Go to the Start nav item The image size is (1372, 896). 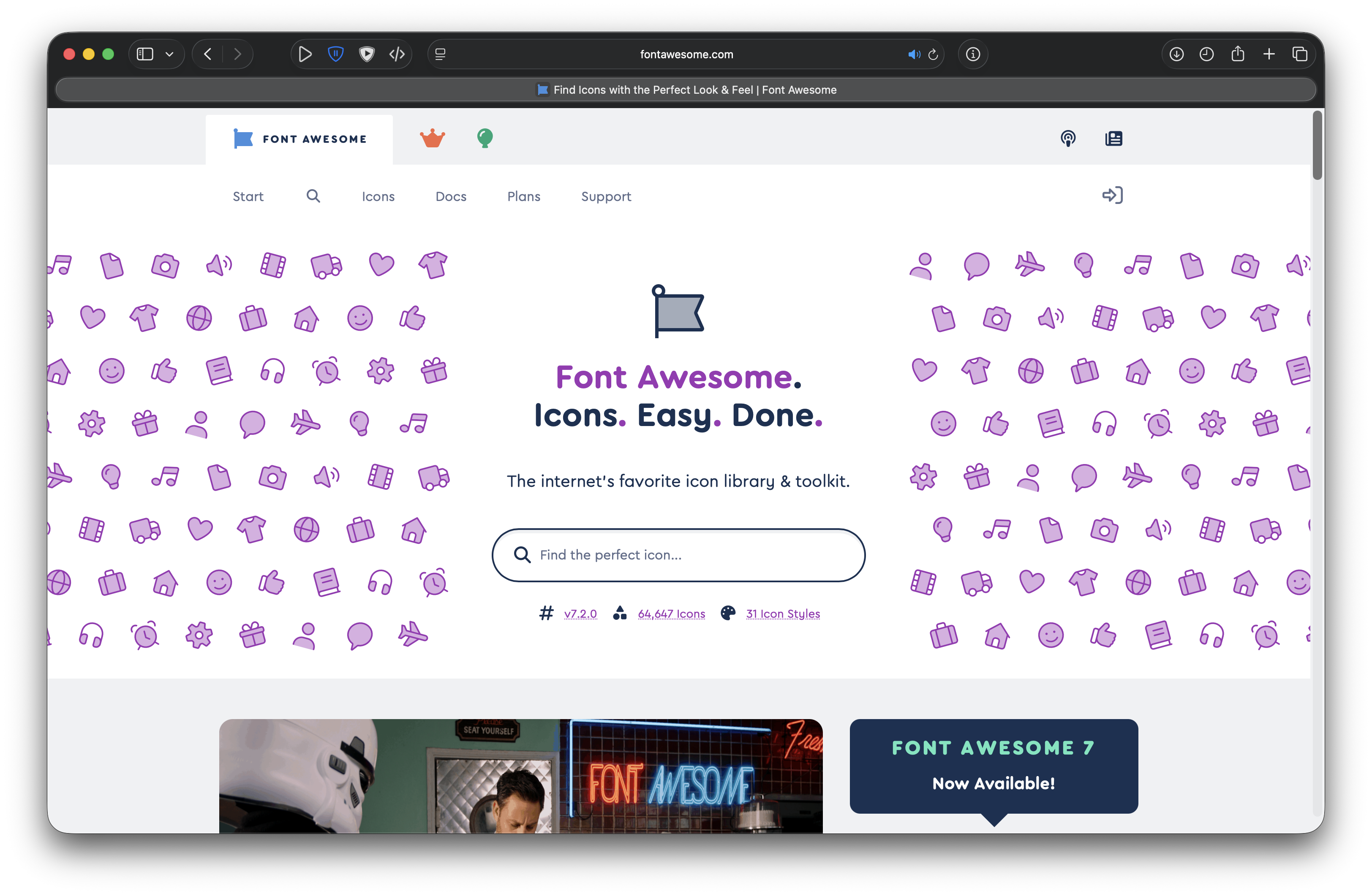tap(248, 196)
